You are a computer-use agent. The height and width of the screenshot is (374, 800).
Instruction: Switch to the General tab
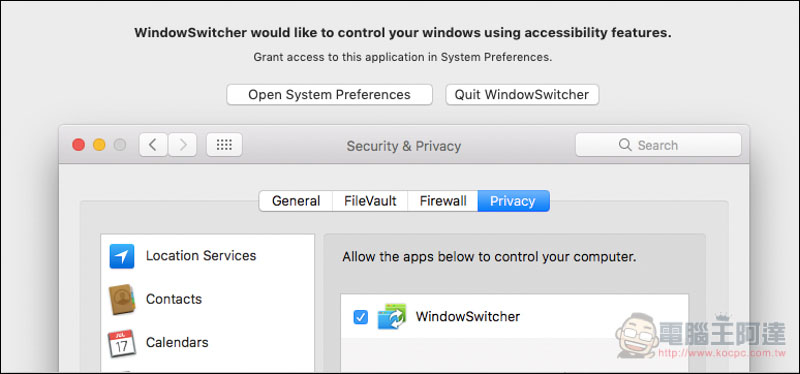pos(296,201)
